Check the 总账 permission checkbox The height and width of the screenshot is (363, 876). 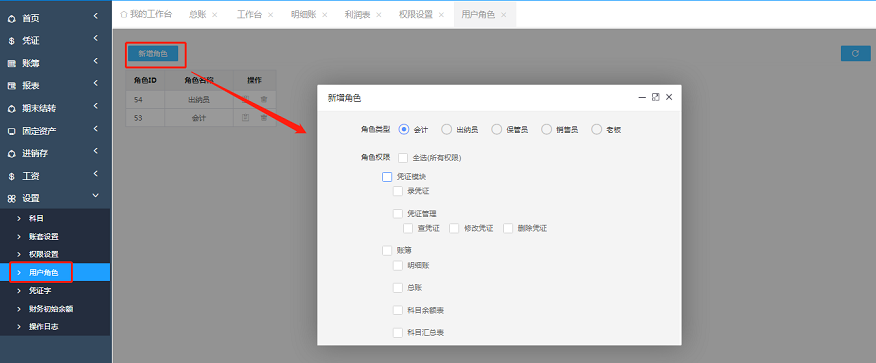[398, 288]
